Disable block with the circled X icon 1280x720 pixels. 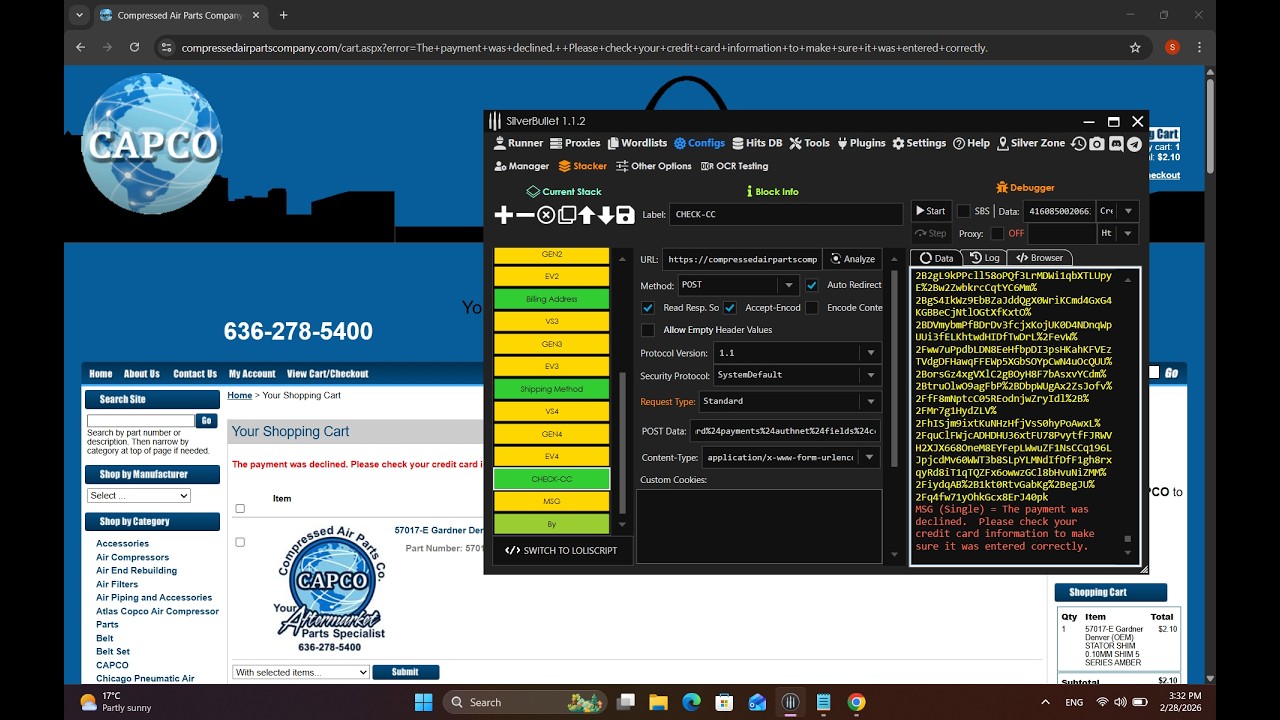(x=546, y=215)
